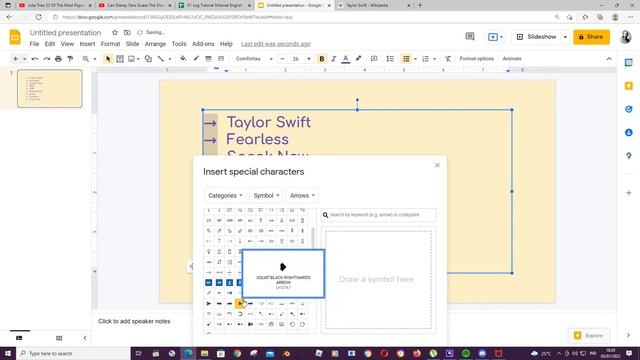This screenshot has height=360, width=640.
Task: Open the Format menu
Action: click(110, 44)
